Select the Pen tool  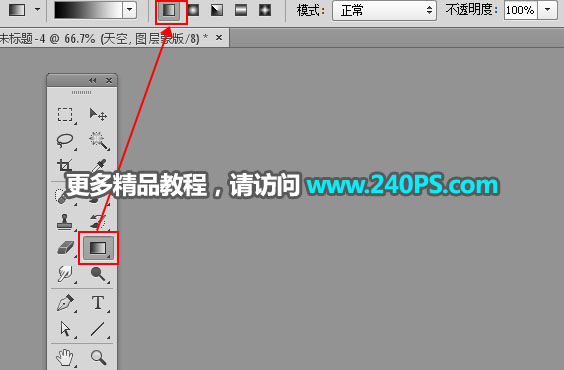point(65,303)
